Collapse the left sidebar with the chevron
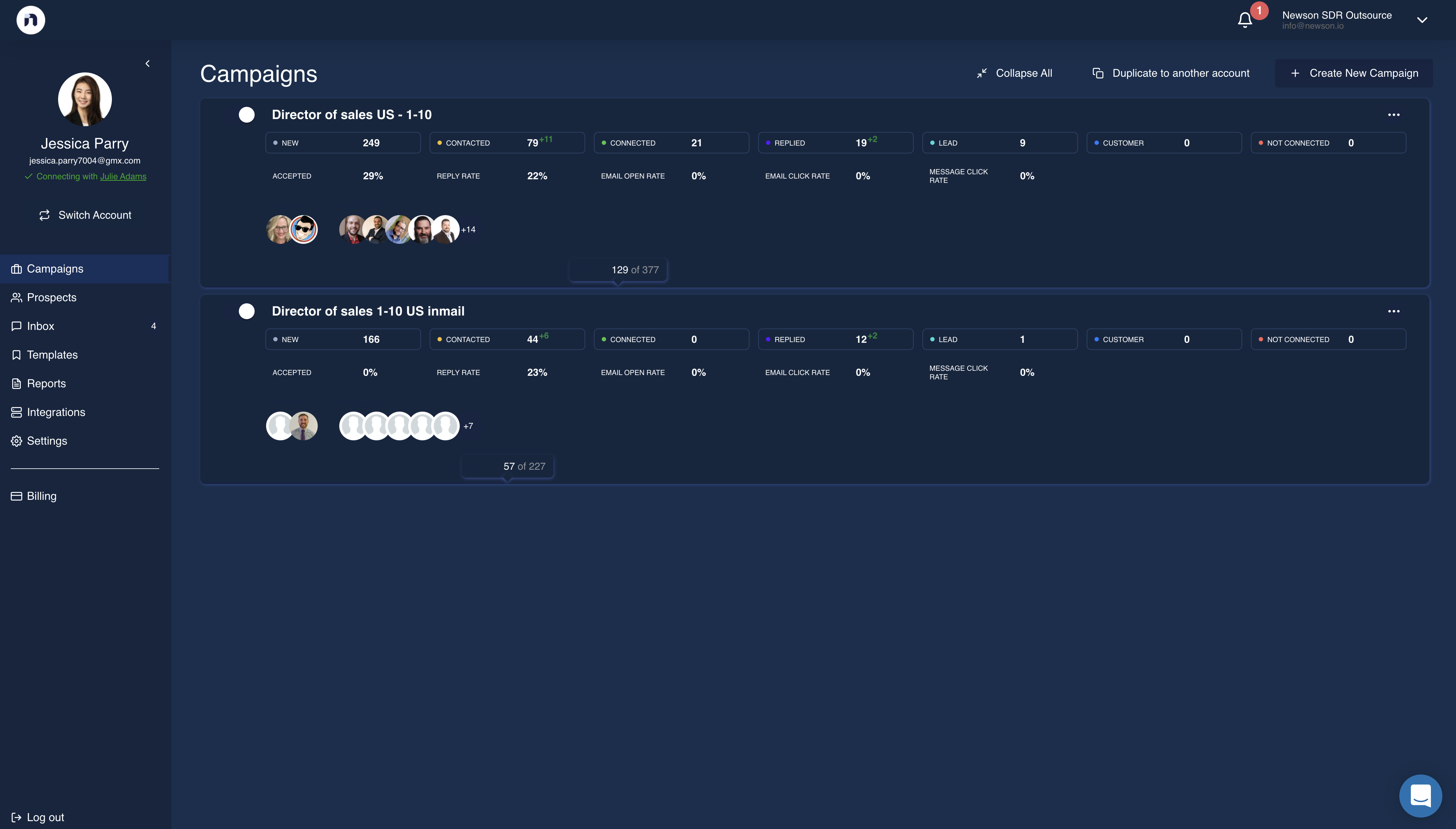 point(147,64)
